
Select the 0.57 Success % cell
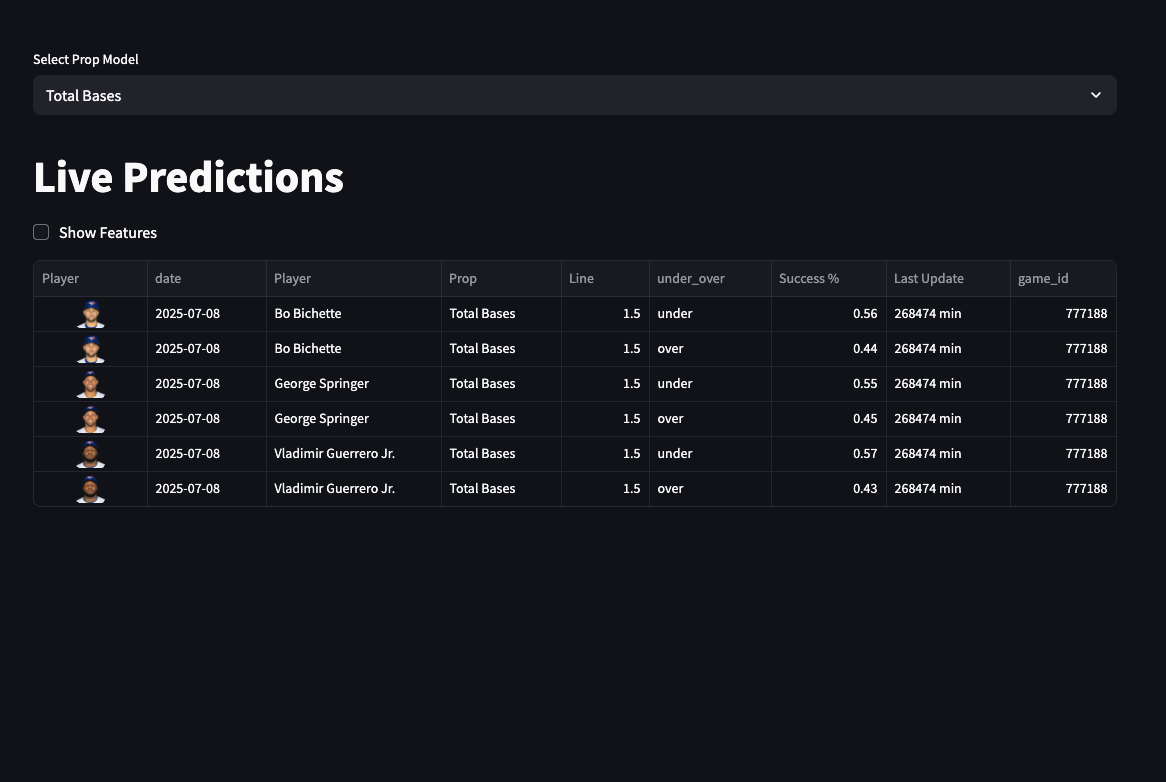(x=828, y=454)
